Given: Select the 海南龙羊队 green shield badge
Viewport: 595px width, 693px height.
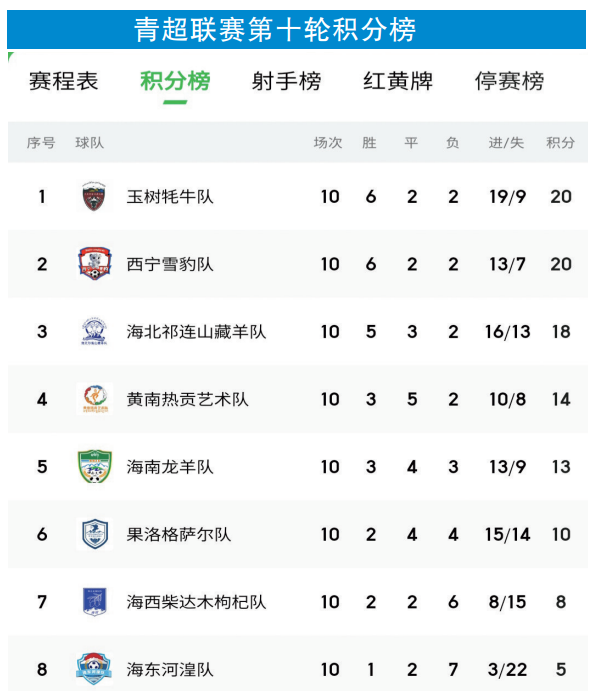Looking at the screenshot, I should tap(95, 466).
